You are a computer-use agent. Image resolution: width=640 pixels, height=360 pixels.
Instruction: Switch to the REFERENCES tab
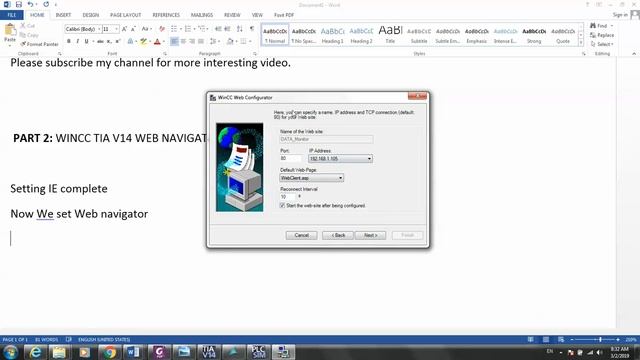click(x=166, y=15)
